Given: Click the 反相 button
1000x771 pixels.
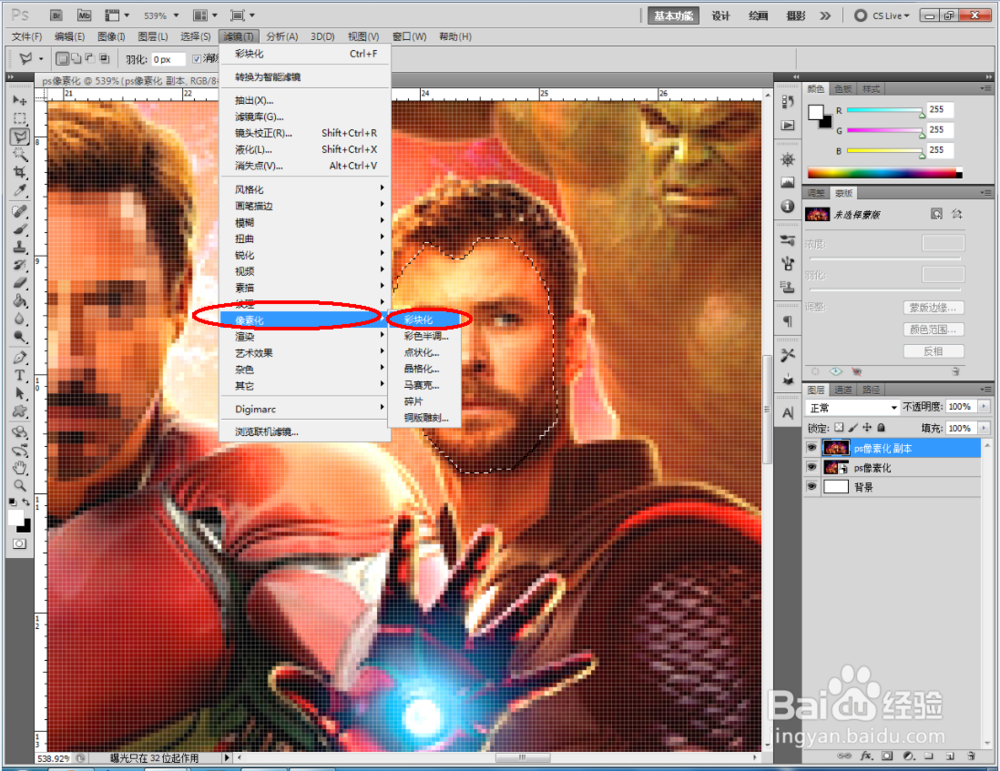Looking at the screenshot, I should click(x=933, y=351).
